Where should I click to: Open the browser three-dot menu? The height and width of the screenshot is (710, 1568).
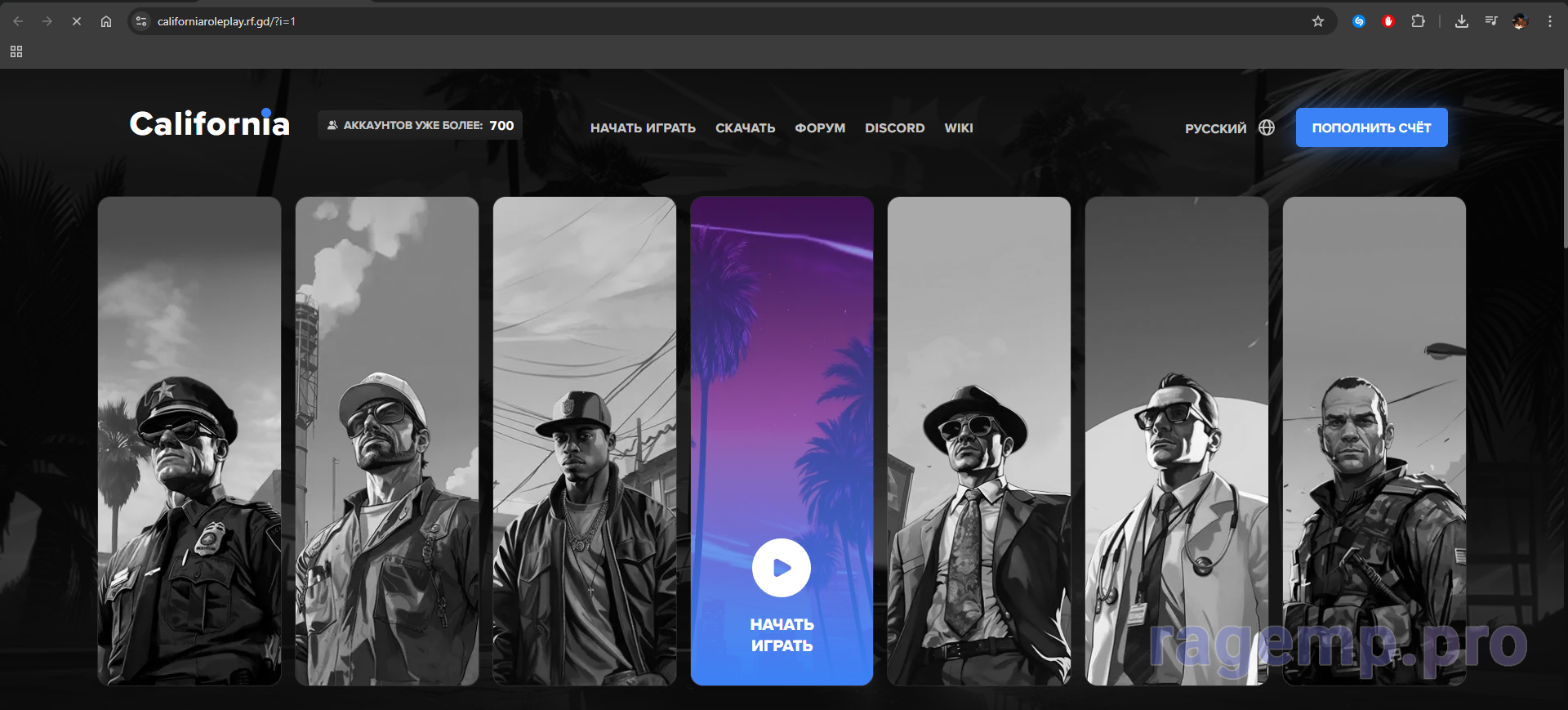(x=1550, y=21)
